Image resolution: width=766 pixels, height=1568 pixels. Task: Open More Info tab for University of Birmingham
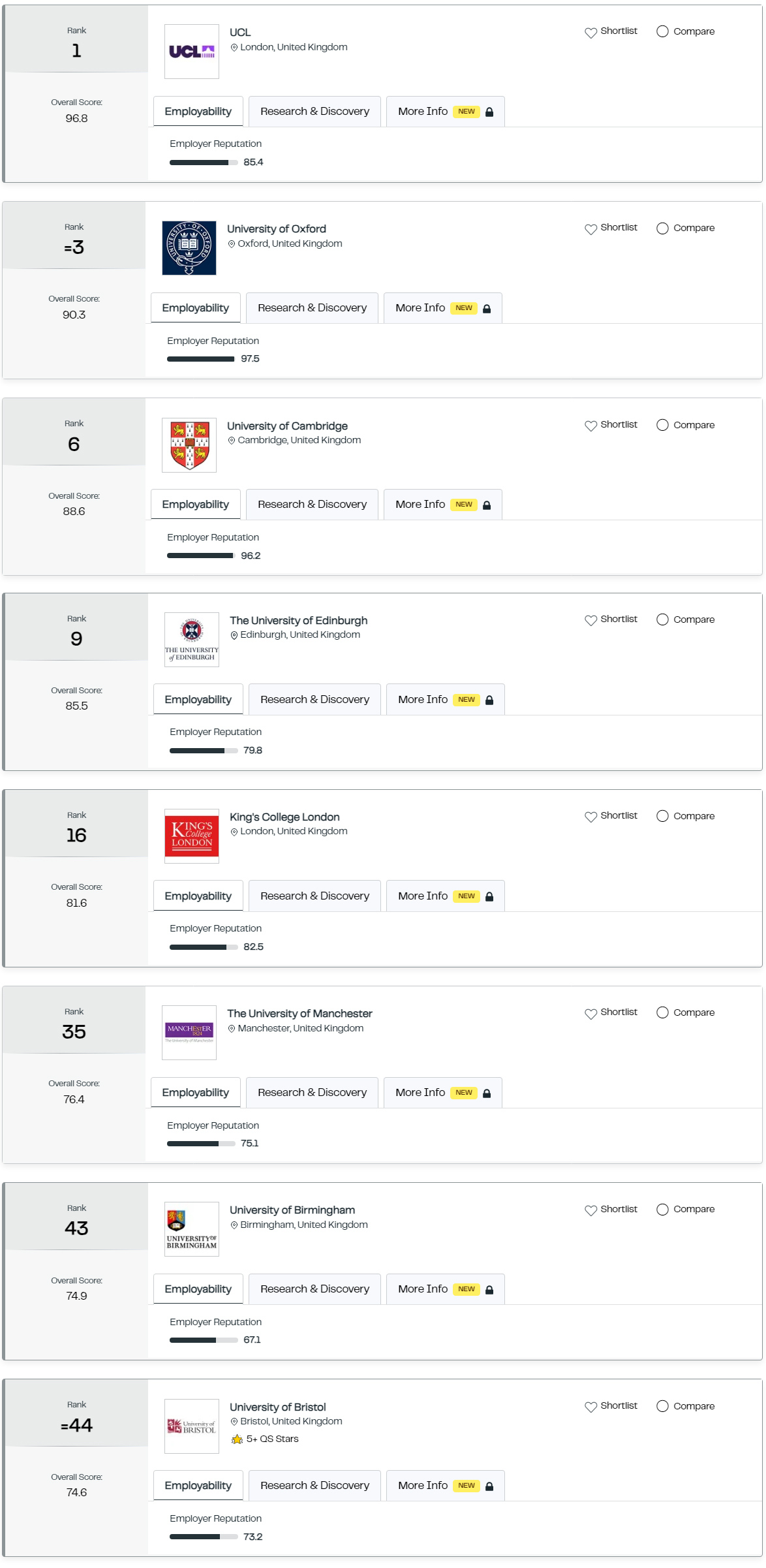[x=446, y=1289]
